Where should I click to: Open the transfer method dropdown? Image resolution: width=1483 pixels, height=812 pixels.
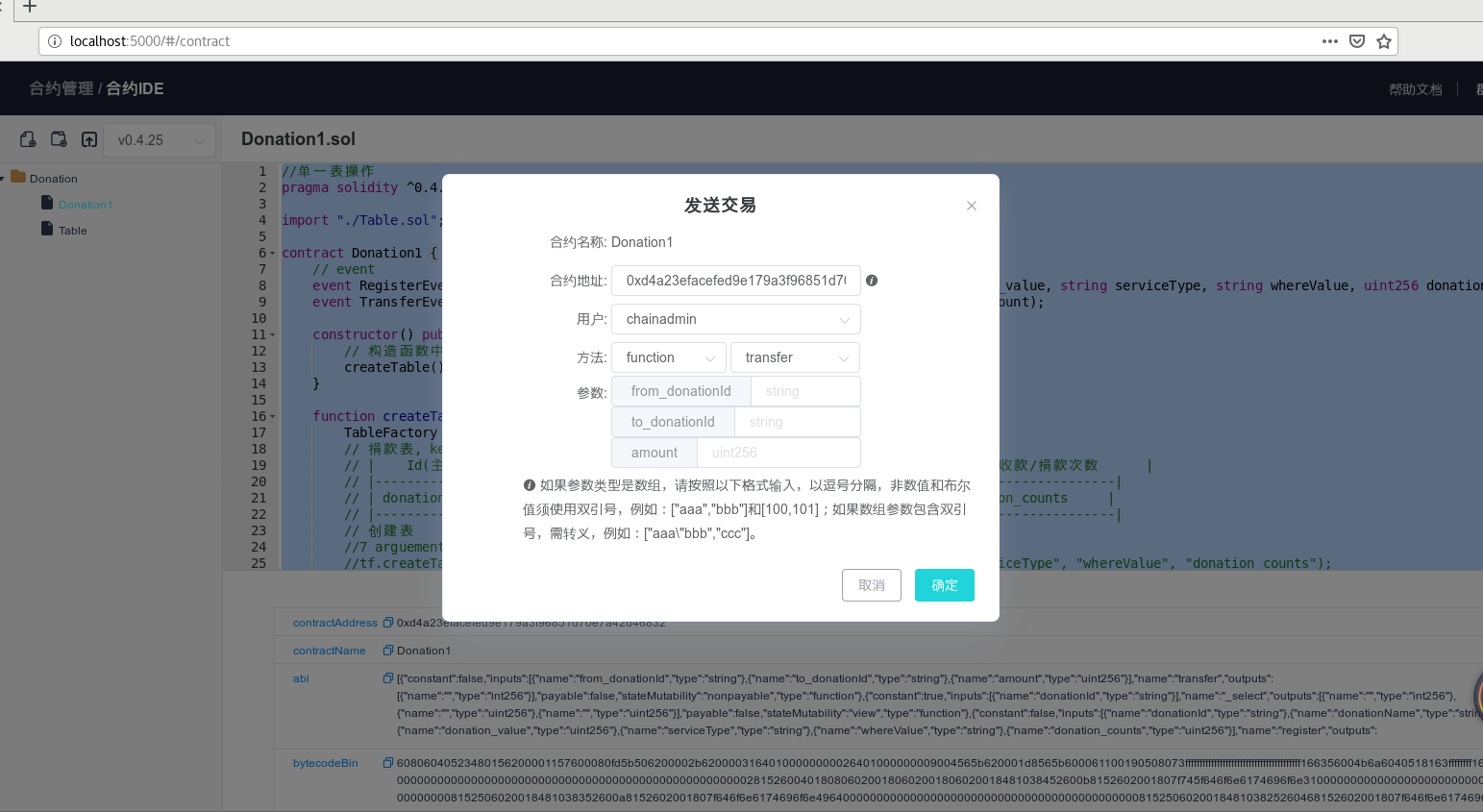795,357
